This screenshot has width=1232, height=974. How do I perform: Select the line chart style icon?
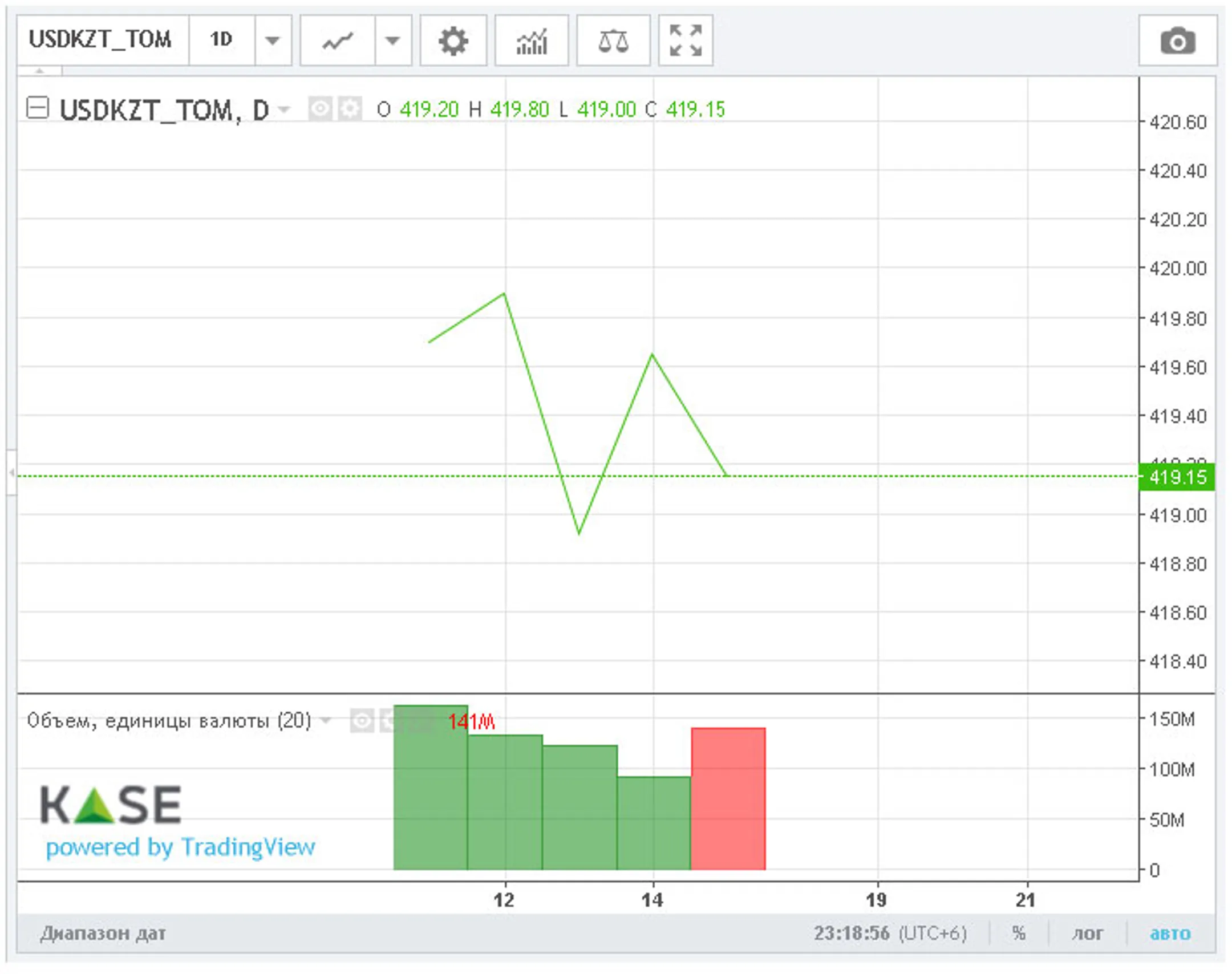pos(337,41)
